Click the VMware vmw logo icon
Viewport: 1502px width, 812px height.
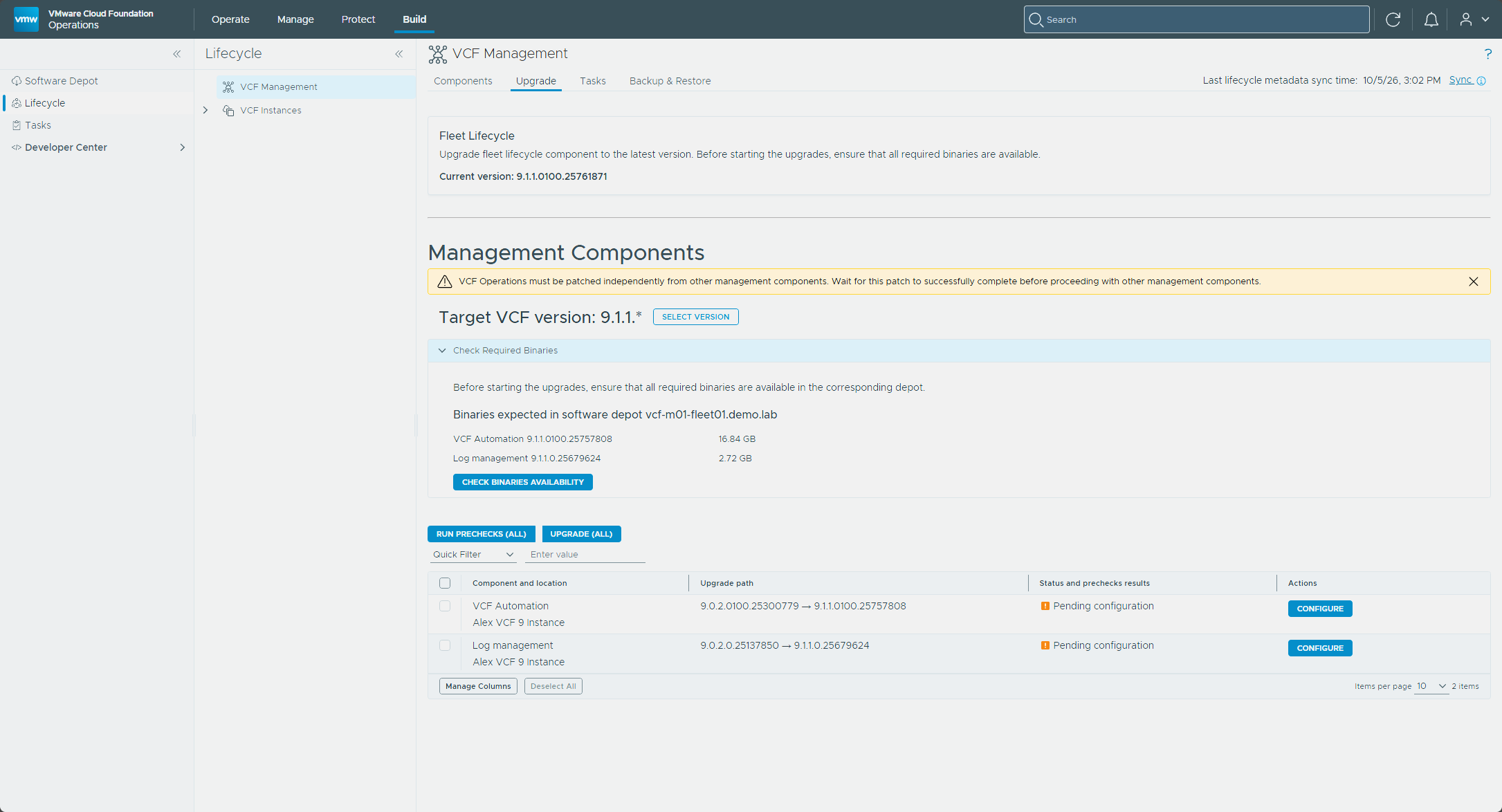pos(26,19)
